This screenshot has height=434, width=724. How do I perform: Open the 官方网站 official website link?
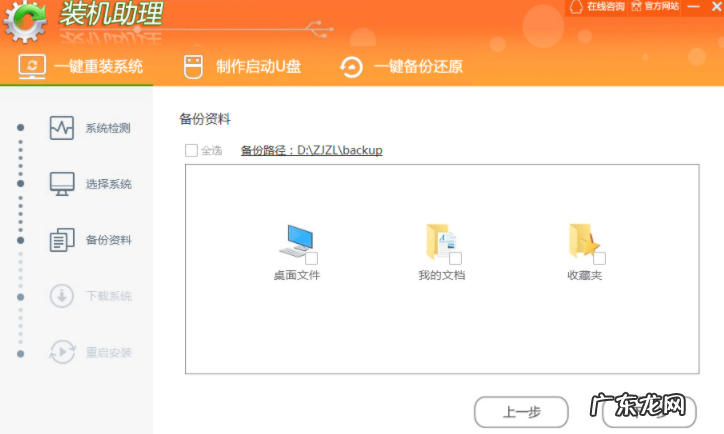click(655, 6)
